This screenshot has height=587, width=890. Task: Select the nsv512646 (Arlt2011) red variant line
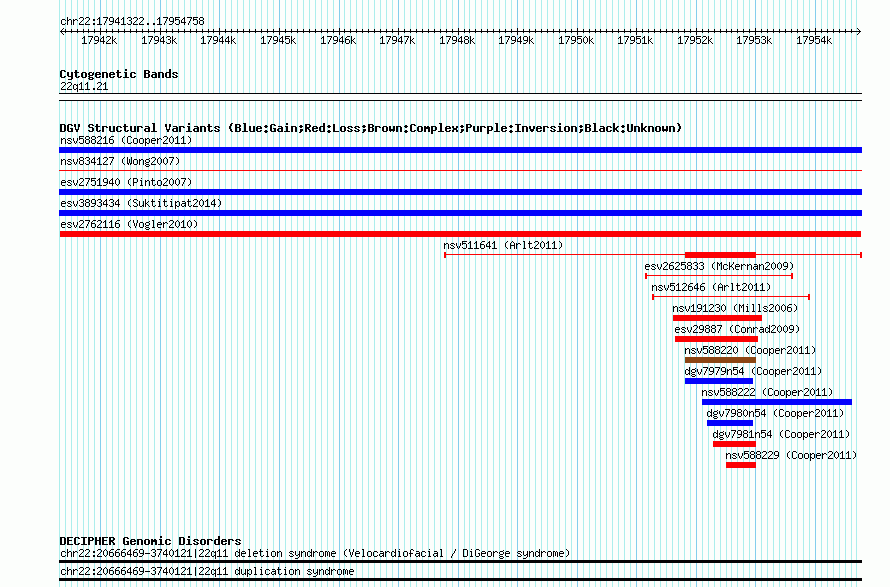click(731, 297)
